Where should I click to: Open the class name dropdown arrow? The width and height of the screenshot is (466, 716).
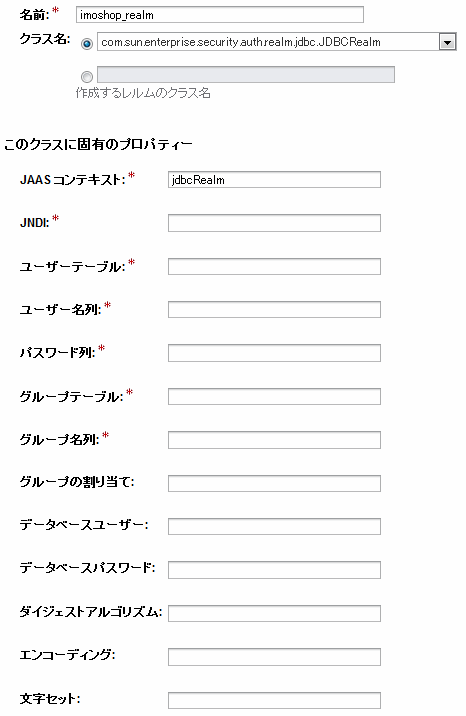447,42
